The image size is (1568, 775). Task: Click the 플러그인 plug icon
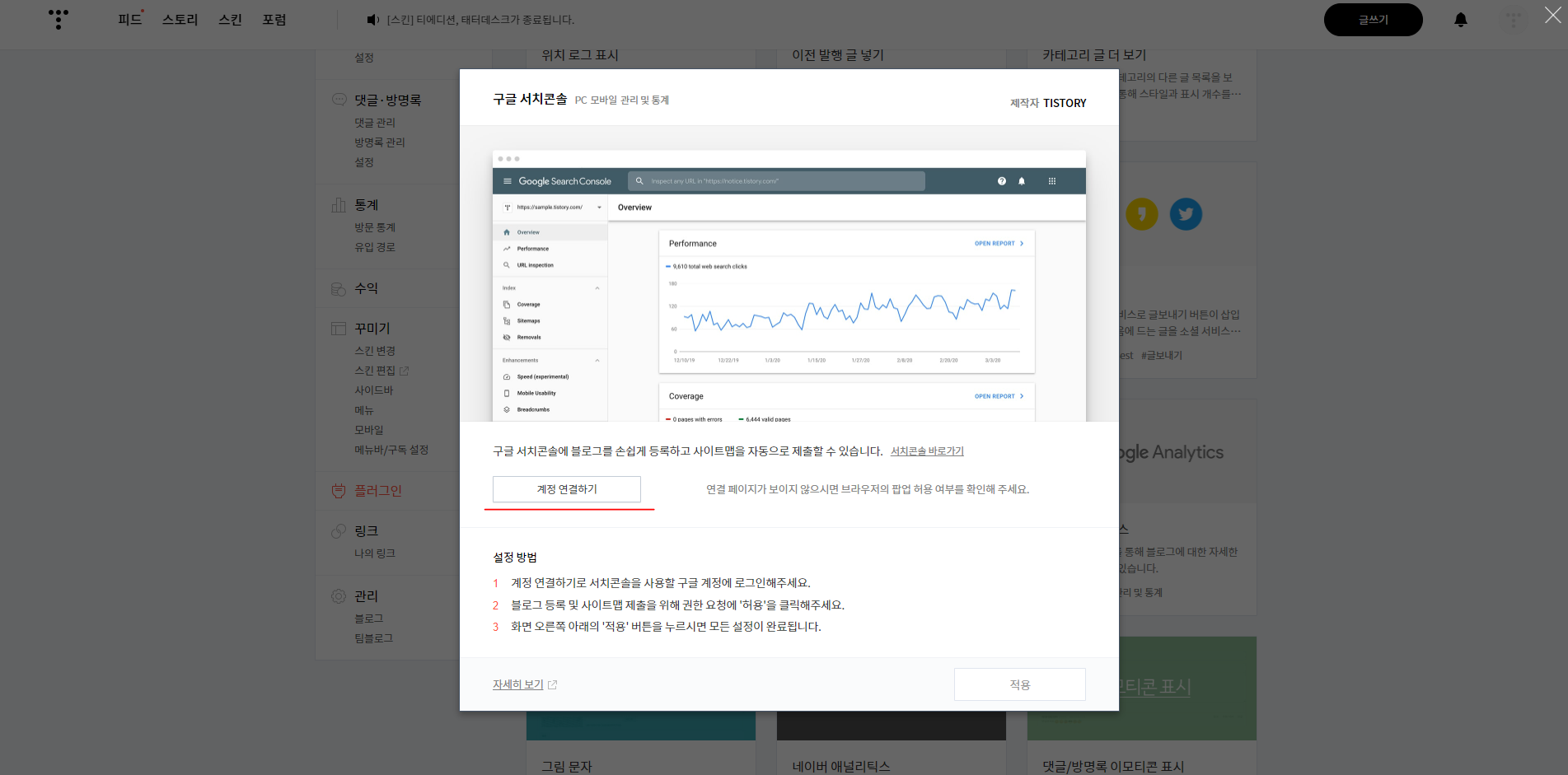pos(339,491)
